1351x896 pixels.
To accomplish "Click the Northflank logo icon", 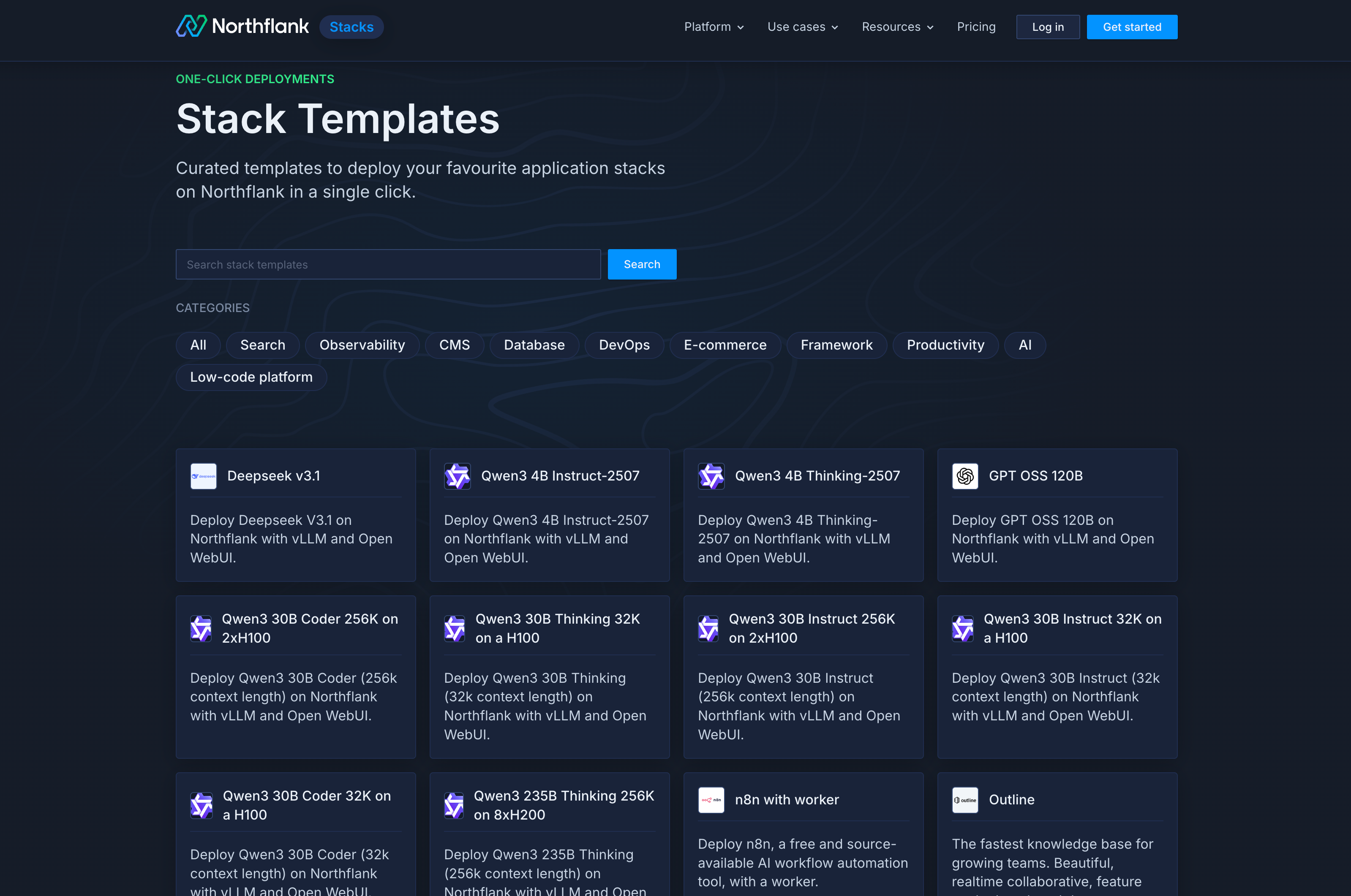I will [x=191, y=26].
